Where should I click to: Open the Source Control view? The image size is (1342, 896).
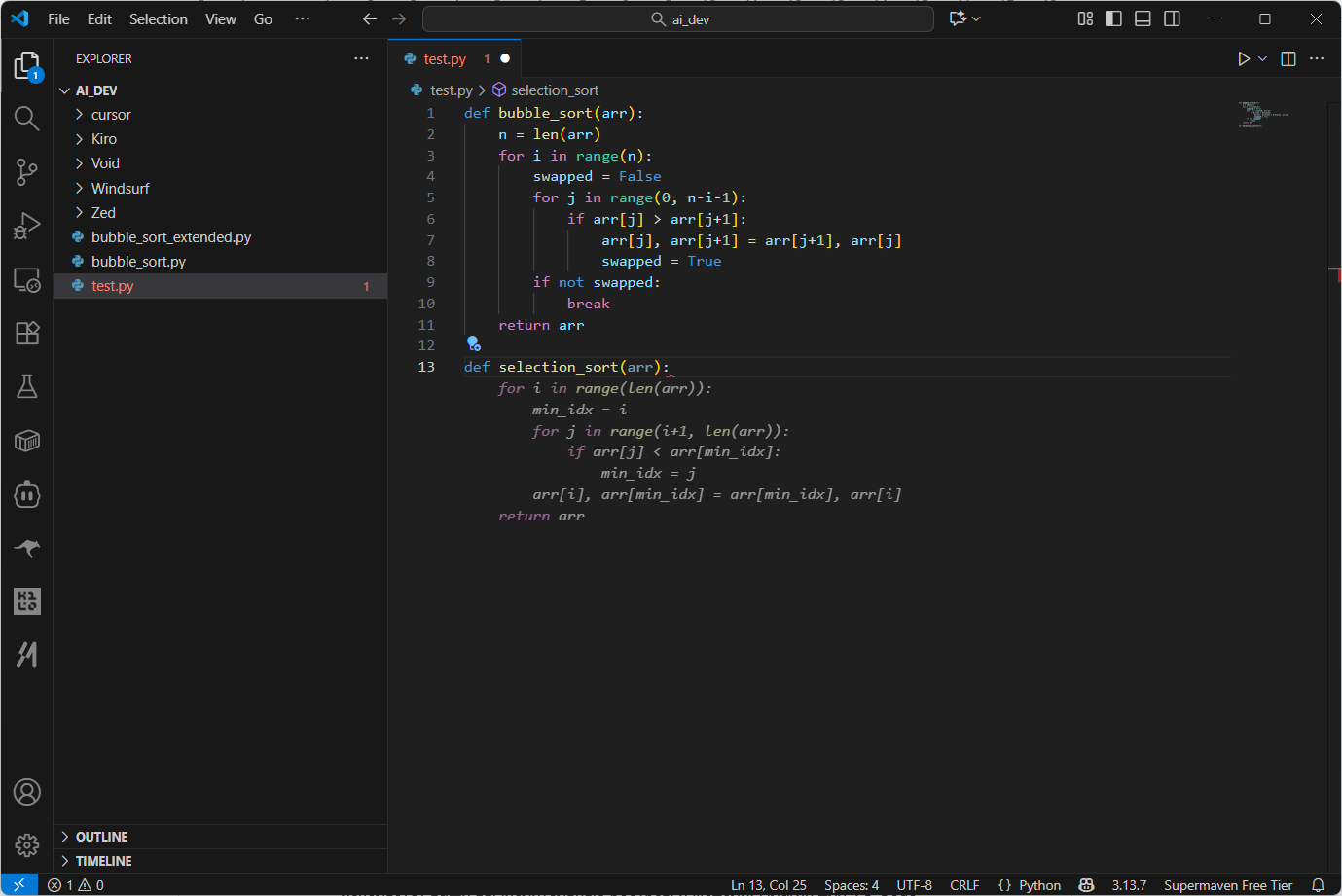click(x=26, y=172)
